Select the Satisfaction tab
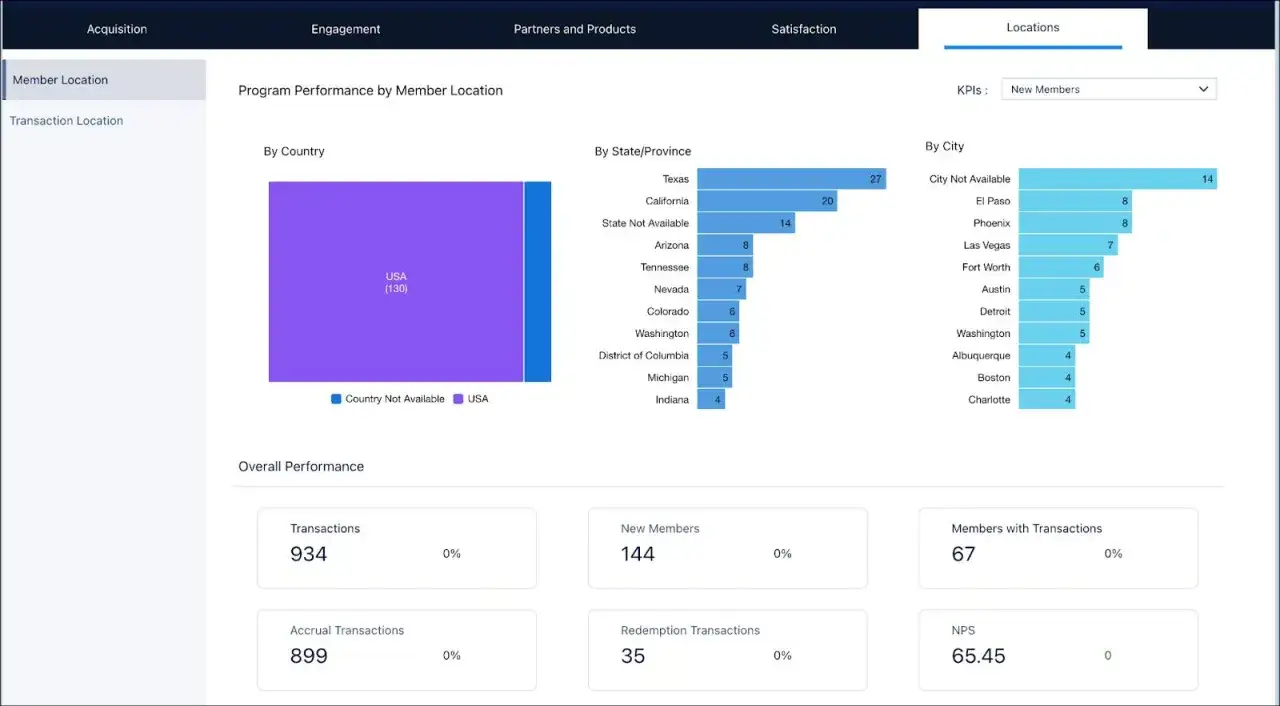 click(804, 29)
